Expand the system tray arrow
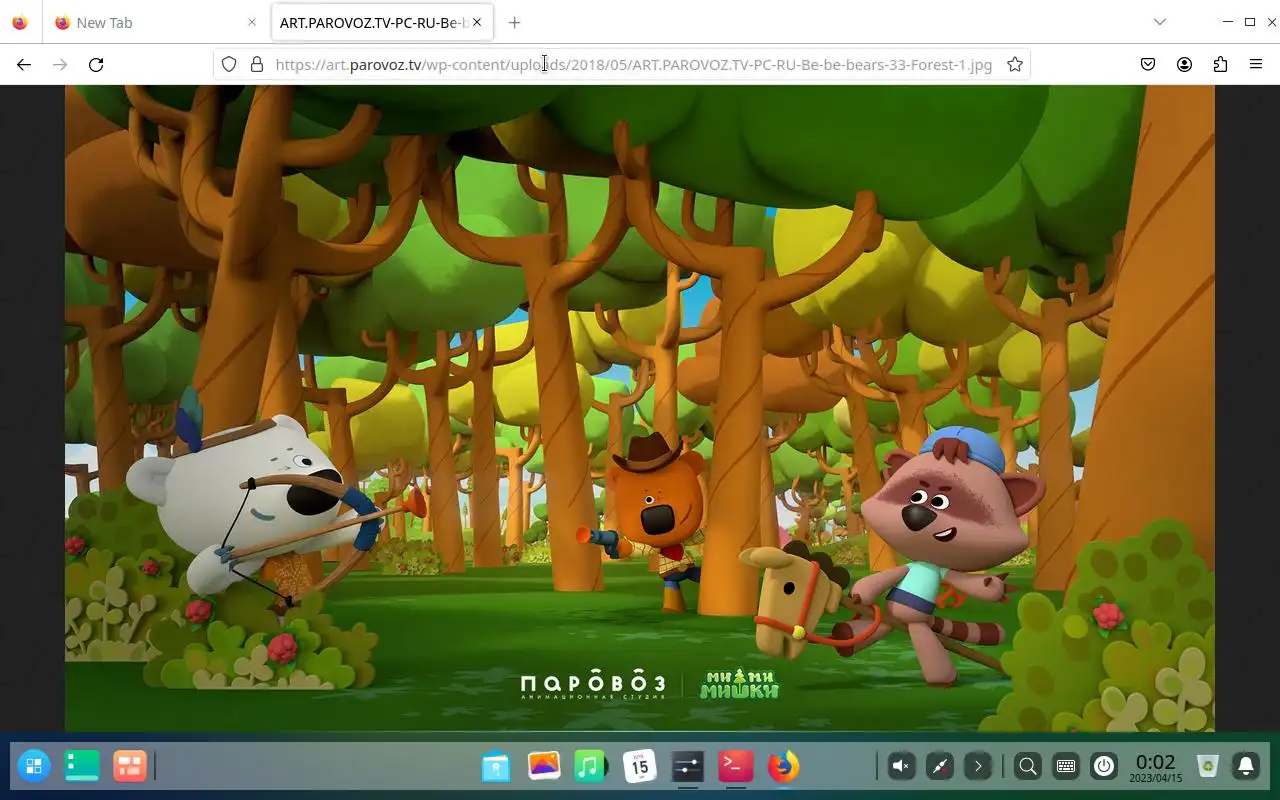This screenshot has height=800, width=1280. (x=978, y=767)
